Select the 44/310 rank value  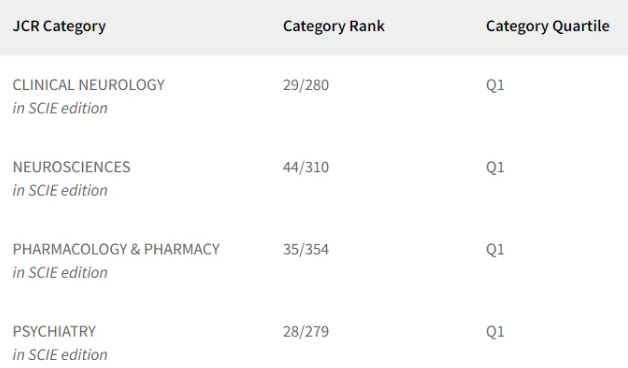pyautogui.click(x=306, y=167)
